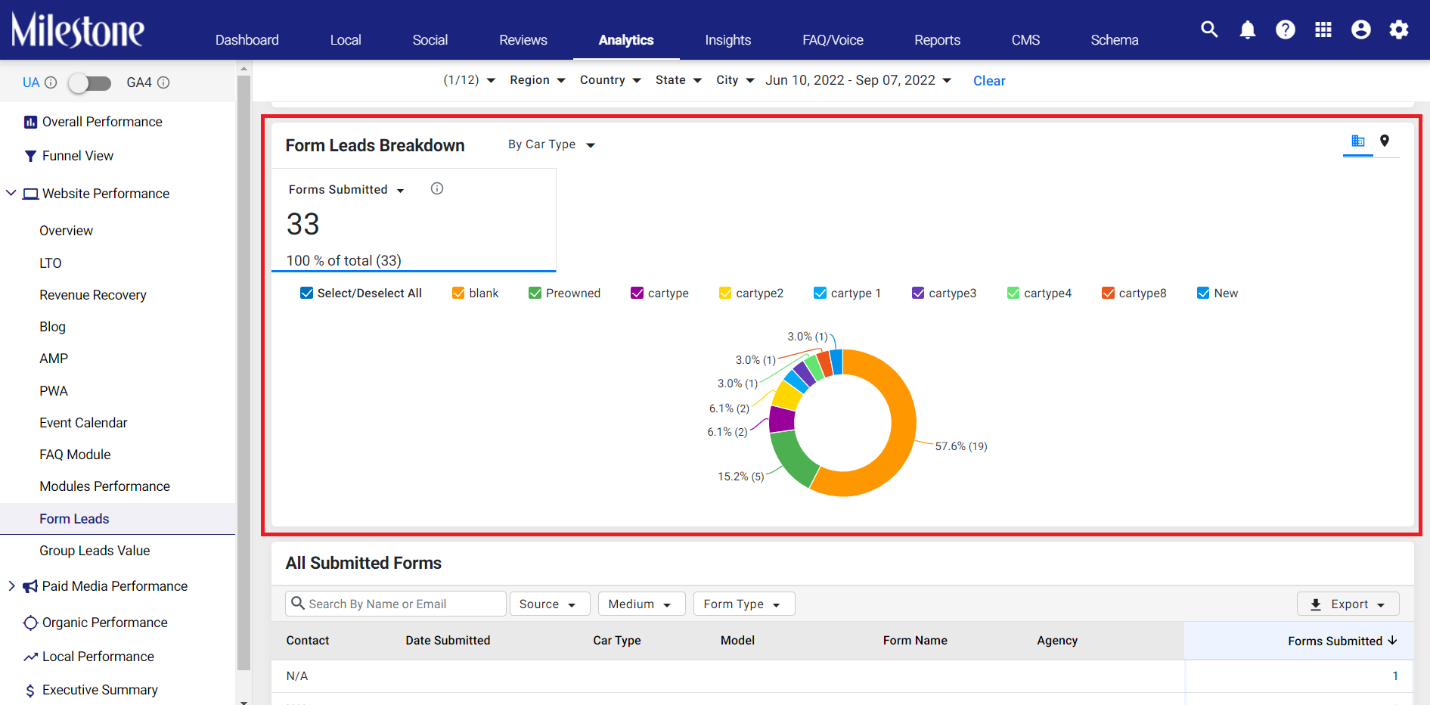Click the Search By Name or Email field
The height and width of the screenshot is (705, 1430).
click(396, 604)
